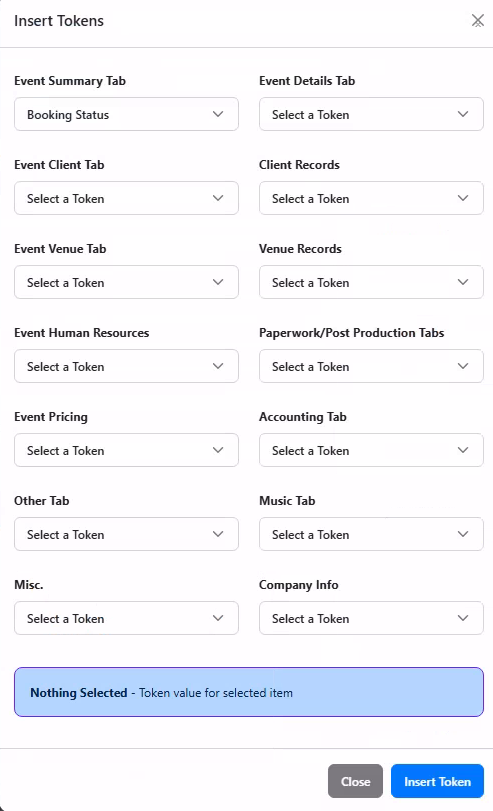The width and height of the screenshot is (493, 811).
Task: Click the gray Close button
Action: 355,781
